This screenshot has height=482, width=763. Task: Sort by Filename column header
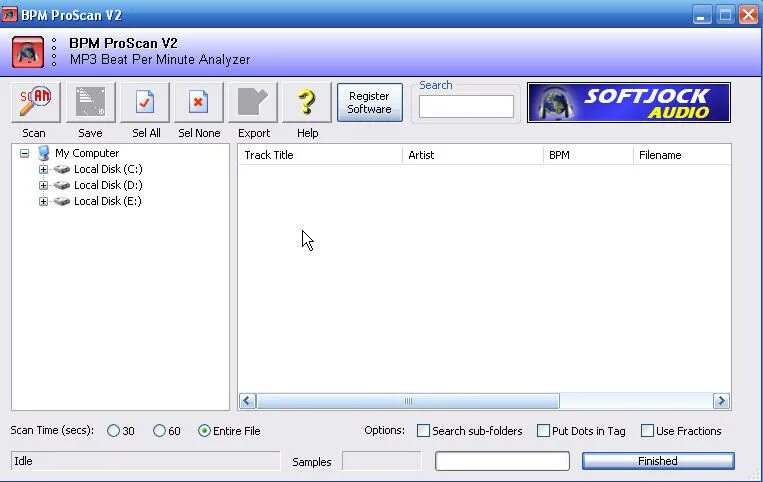click(682, 155)
